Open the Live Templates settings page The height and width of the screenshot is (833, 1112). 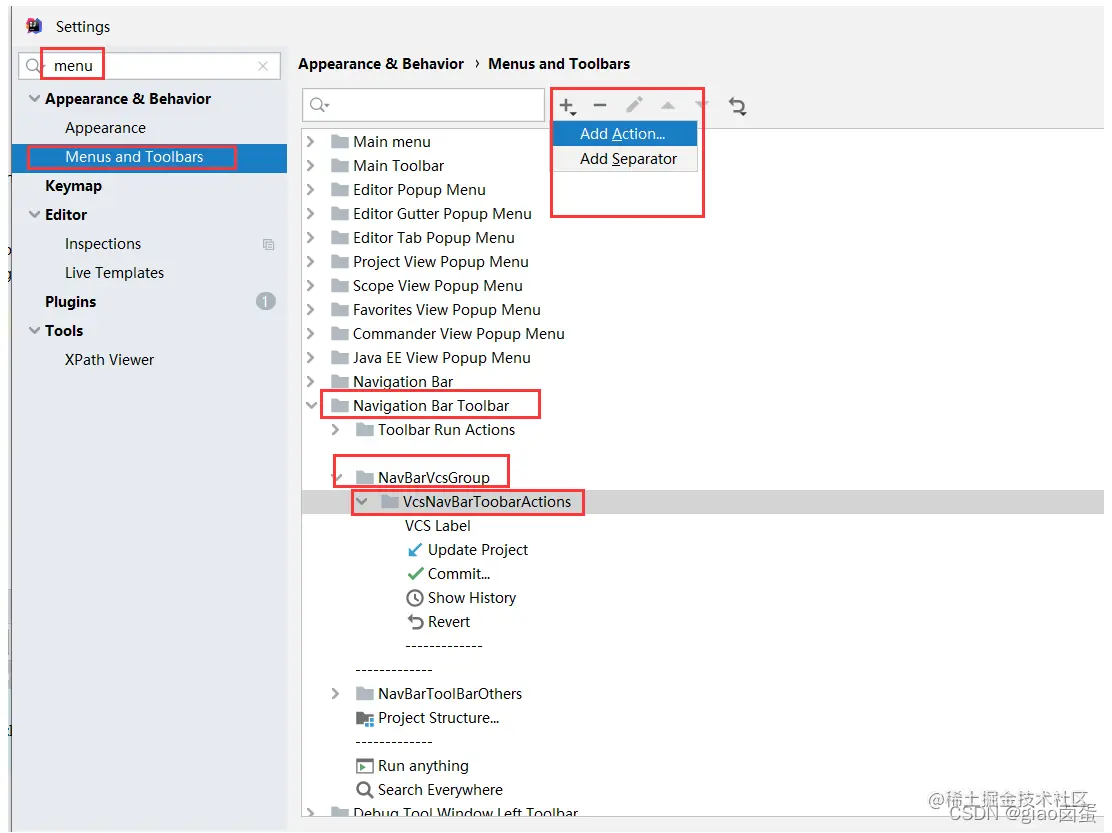(114, 273)
